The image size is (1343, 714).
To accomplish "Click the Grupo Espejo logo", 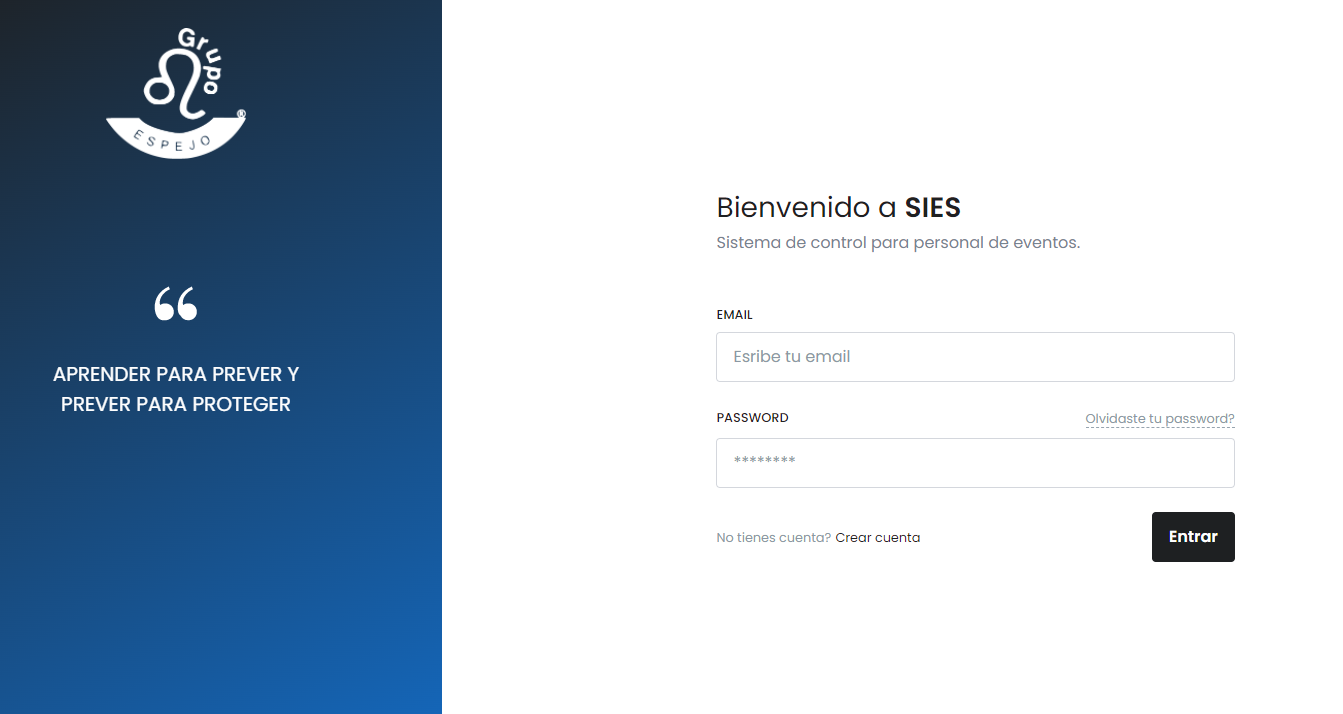I will 176,93.
